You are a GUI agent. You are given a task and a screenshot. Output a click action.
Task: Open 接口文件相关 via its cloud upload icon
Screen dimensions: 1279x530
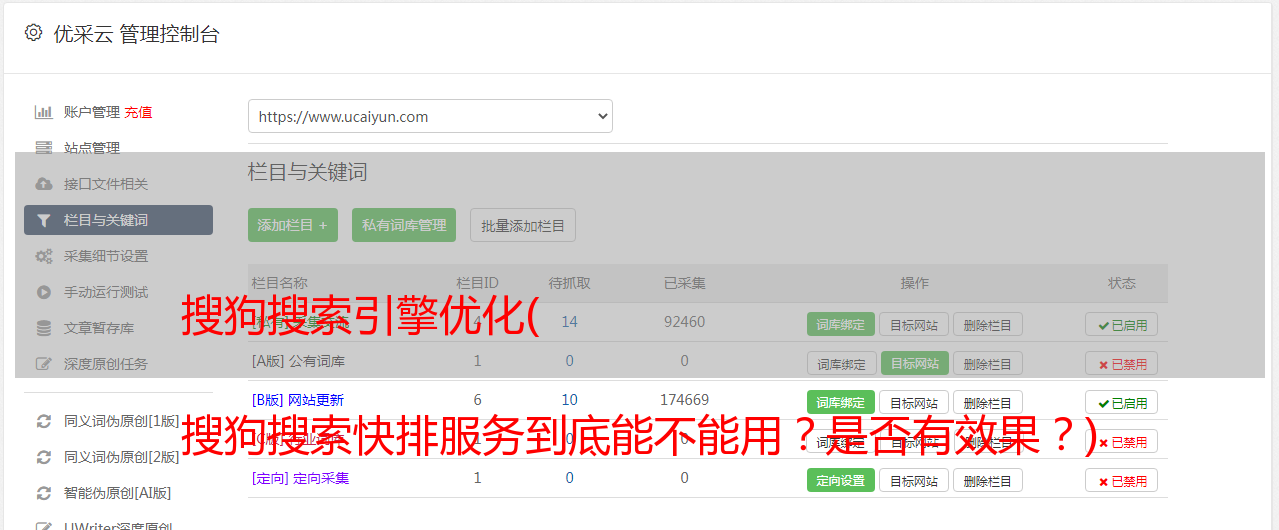(44, 184)
